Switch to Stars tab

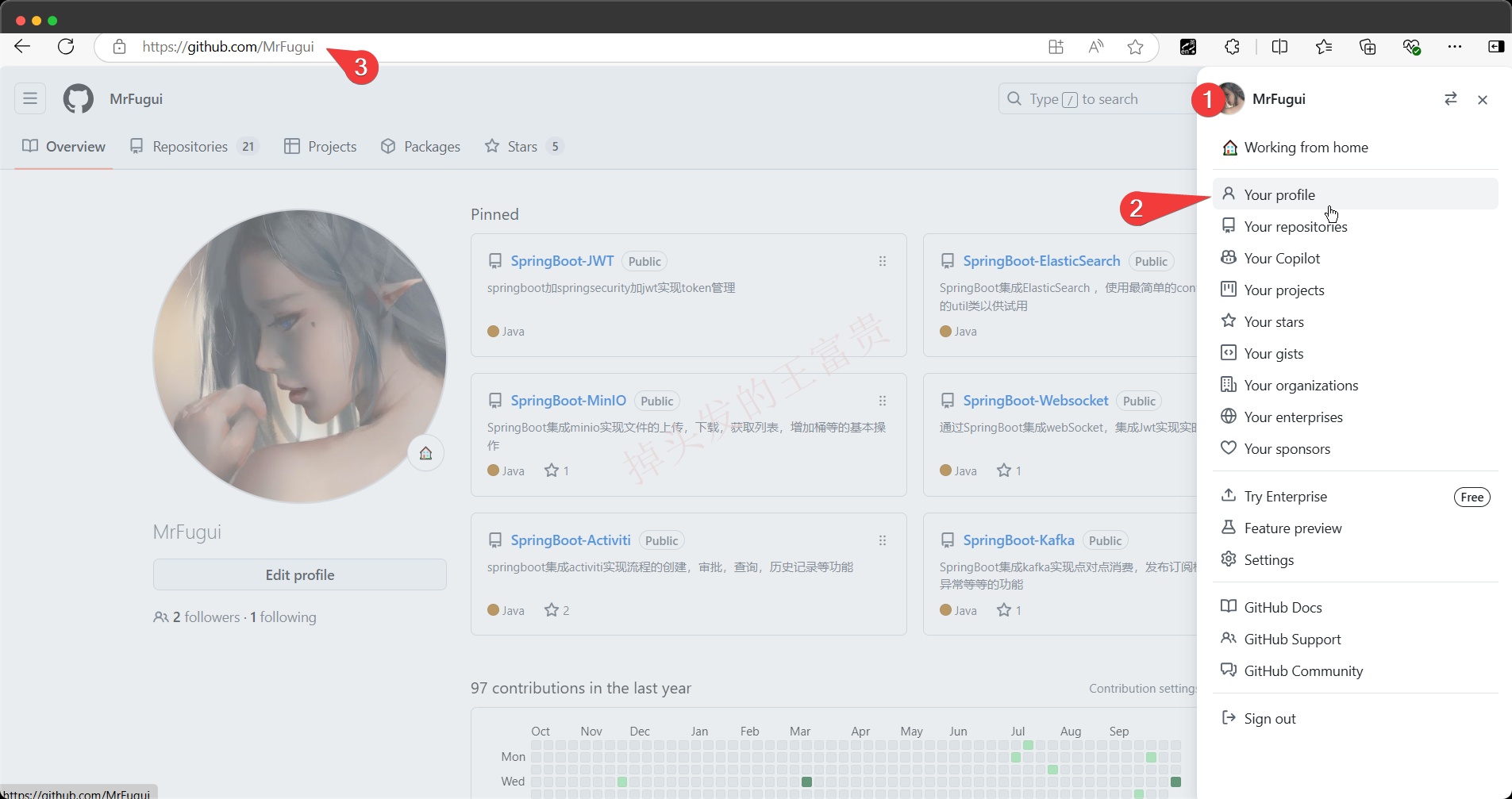pyautogui.click(x=524, y=146)
